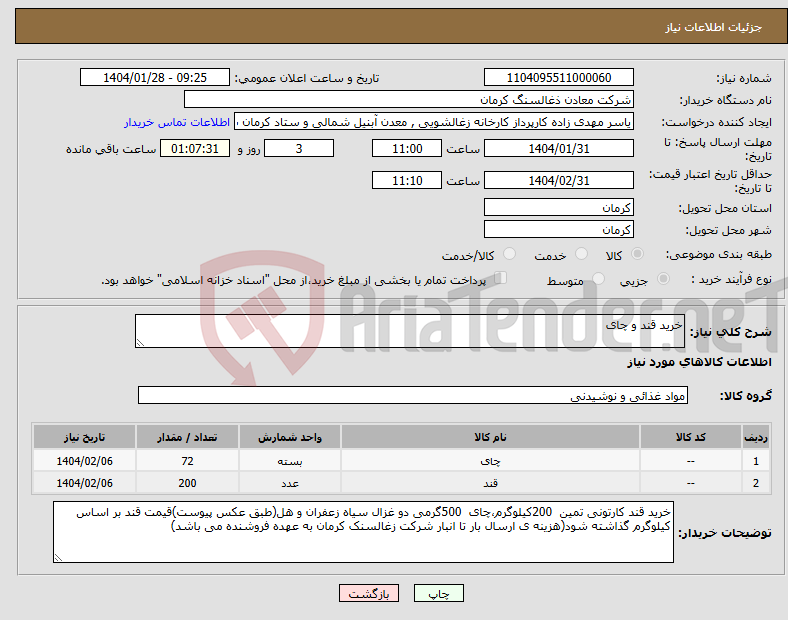Click the resize handle of شرح کلی نیاز box

(140, 343)
